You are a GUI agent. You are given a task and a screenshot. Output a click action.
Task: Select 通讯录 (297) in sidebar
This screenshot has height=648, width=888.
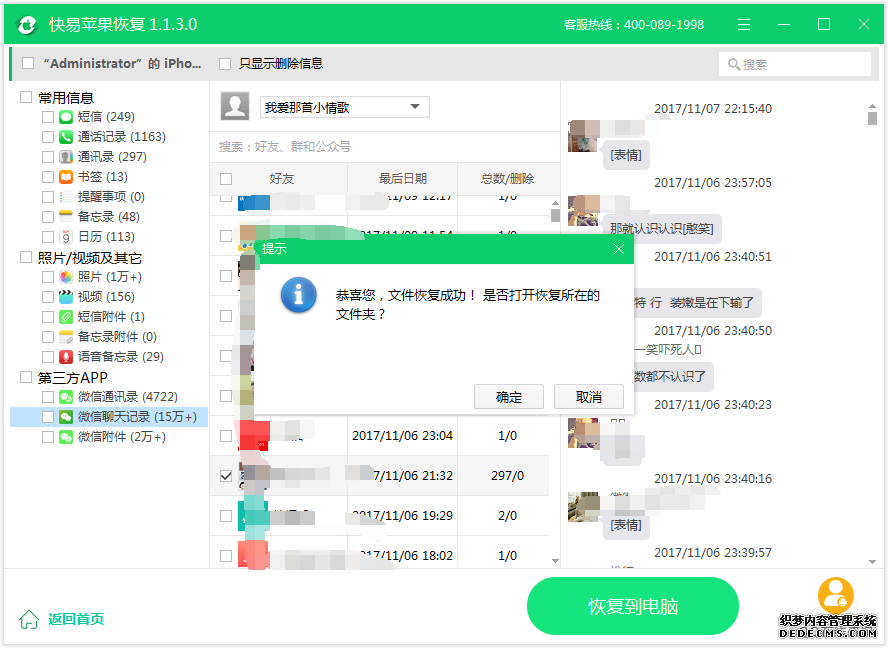[x=112, y=156]
